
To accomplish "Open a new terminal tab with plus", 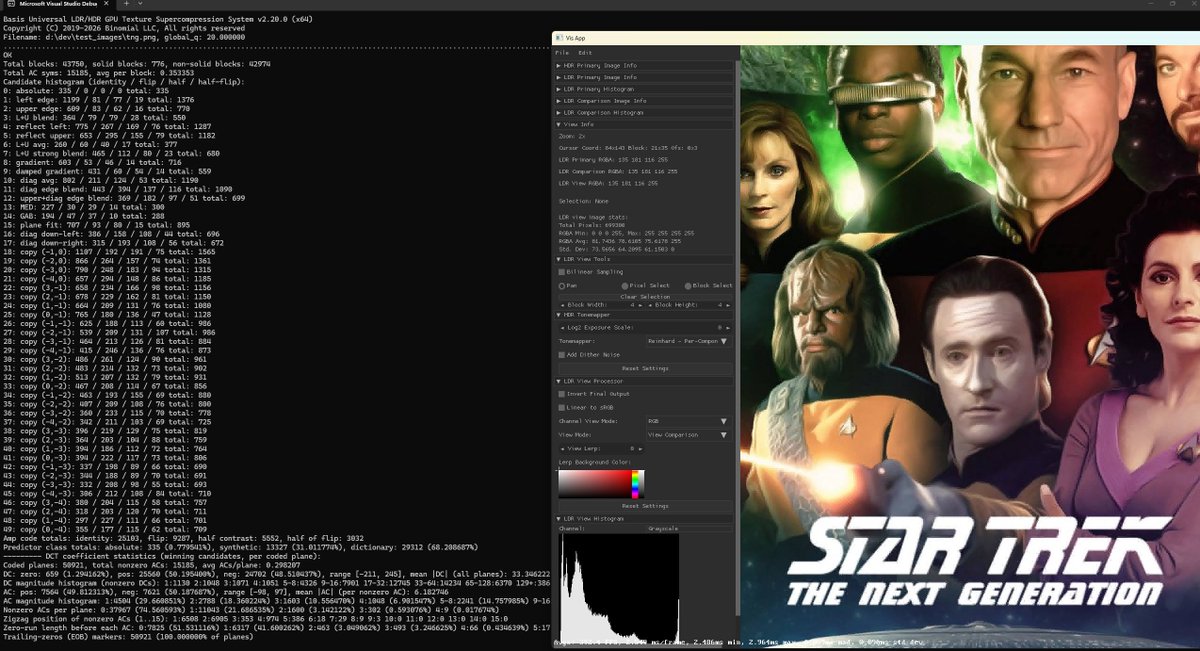I will tap(125, 4).
